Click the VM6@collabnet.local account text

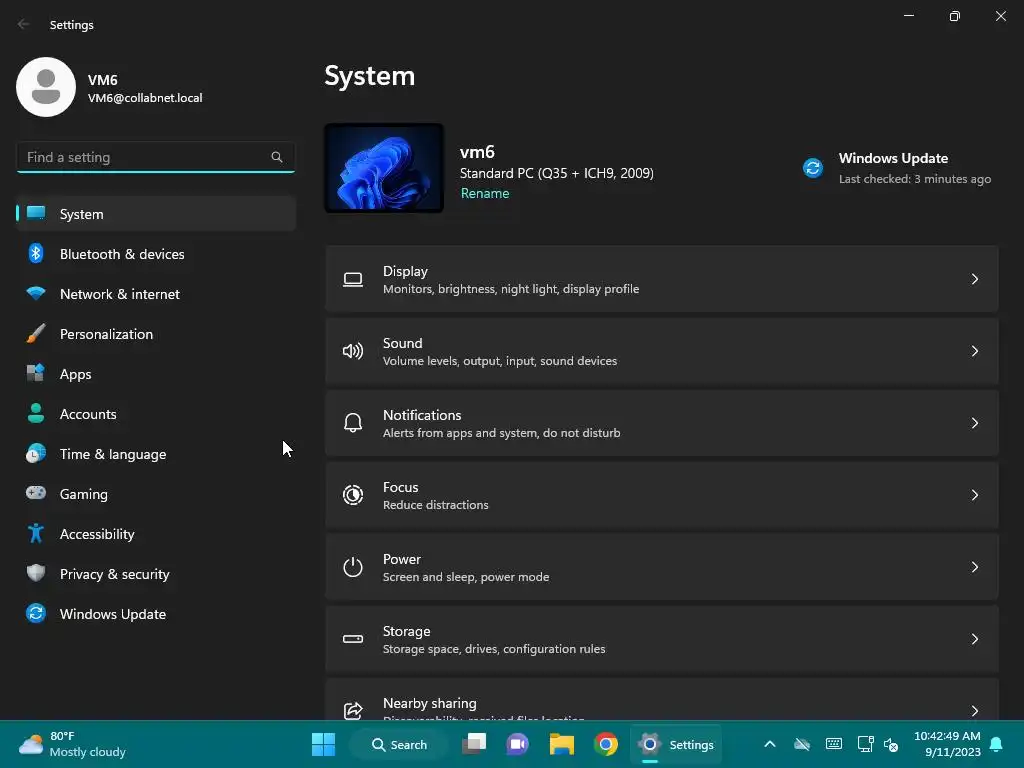tap(145, 98)
